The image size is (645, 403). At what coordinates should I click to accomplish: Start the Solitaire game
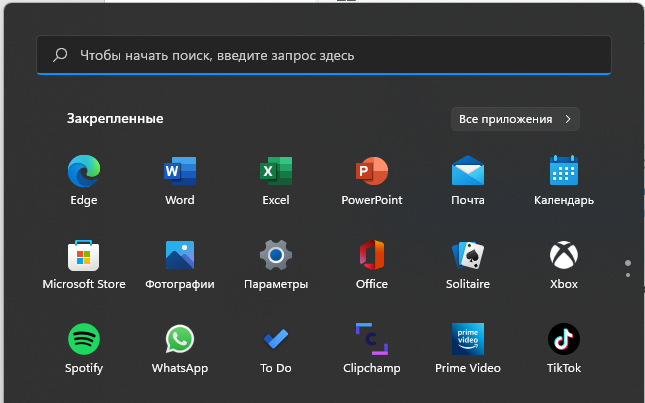468,256
